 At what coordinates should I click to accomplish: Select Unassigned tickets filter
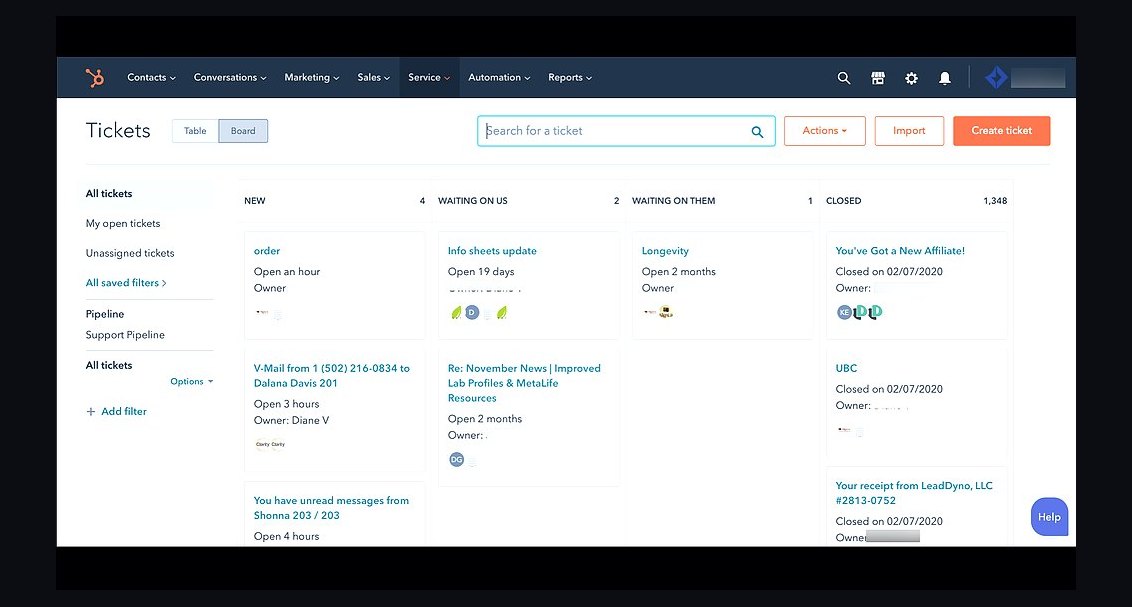point(130,253)
